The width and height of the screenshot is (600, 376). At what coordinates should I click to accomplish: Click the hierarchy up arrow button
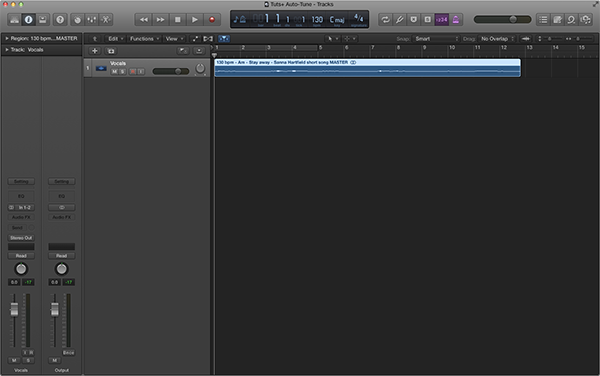point(95,39)
